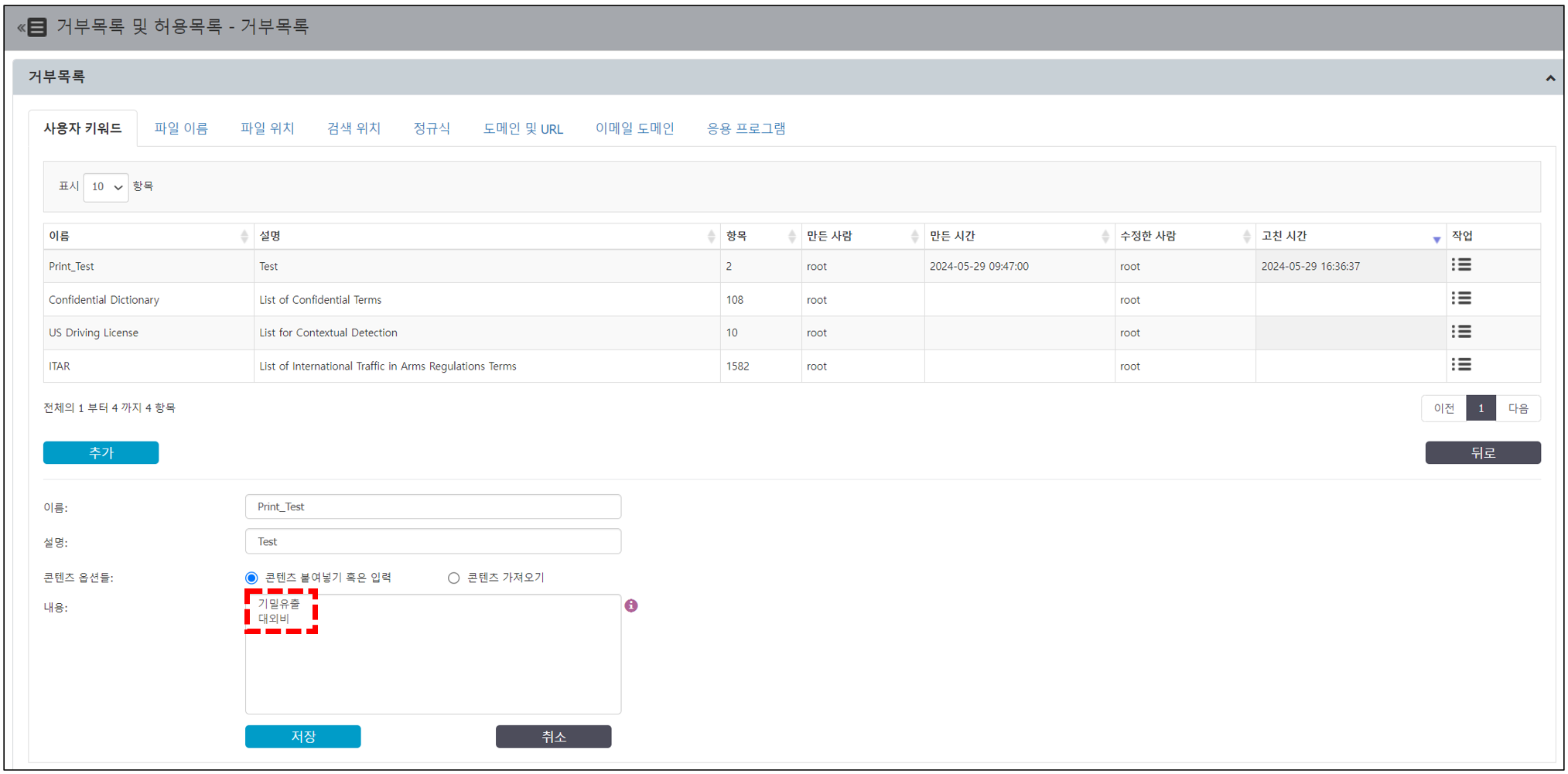The width and height of the screenshot is (1568, 774).
Task: Go to 다음 page in pagination
Action: coord(1518,408)
